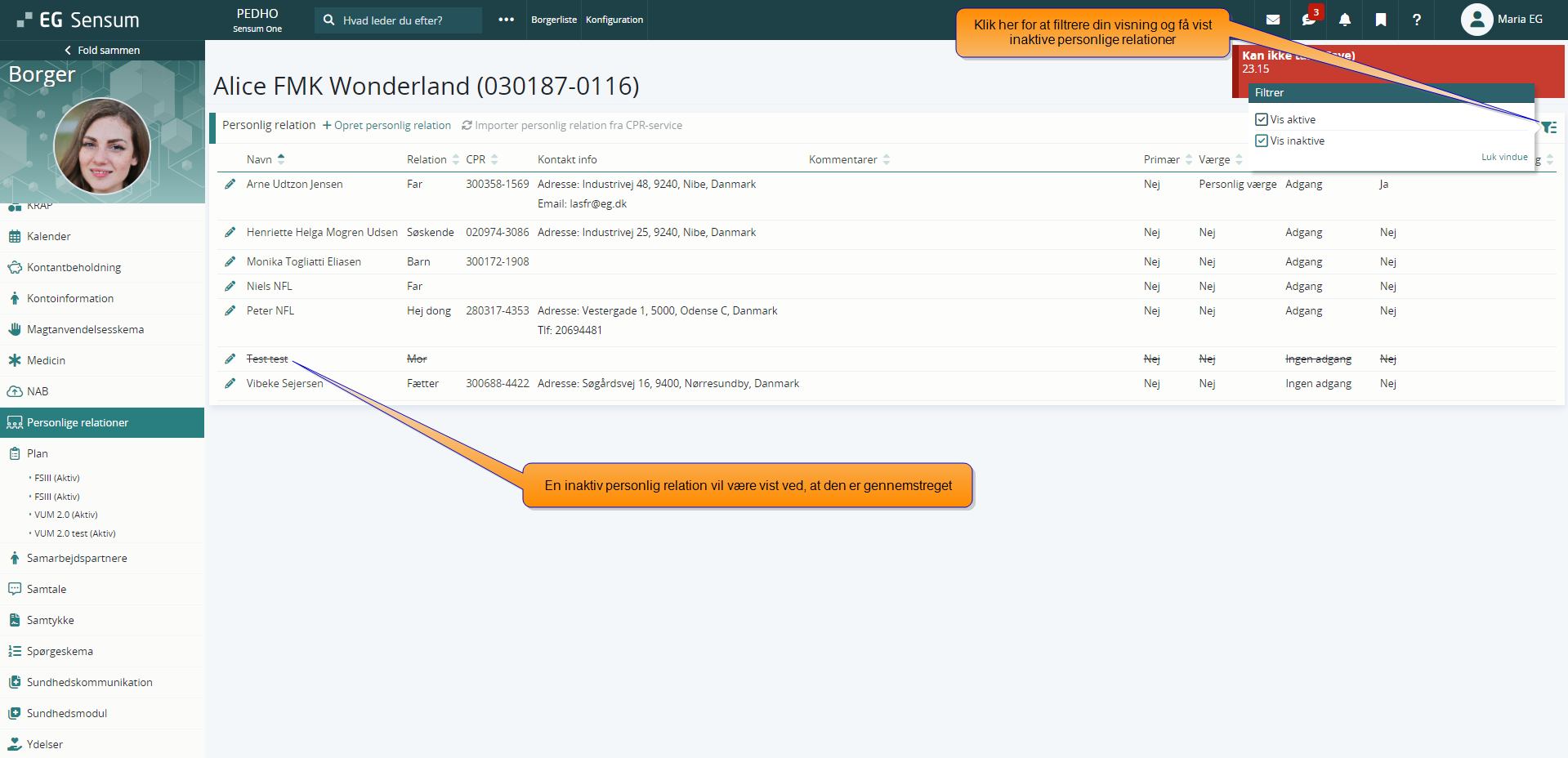Click edit pencil for Arne Udtzon Jensen
This screenshot has height=758, width=1568.
[230, 185]
